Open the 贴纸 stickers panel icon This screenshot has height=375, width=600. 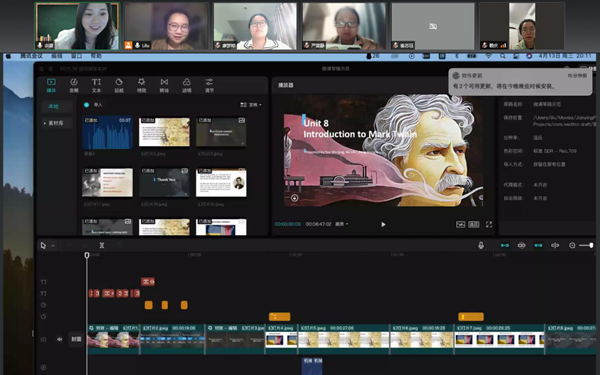(119, 85)
